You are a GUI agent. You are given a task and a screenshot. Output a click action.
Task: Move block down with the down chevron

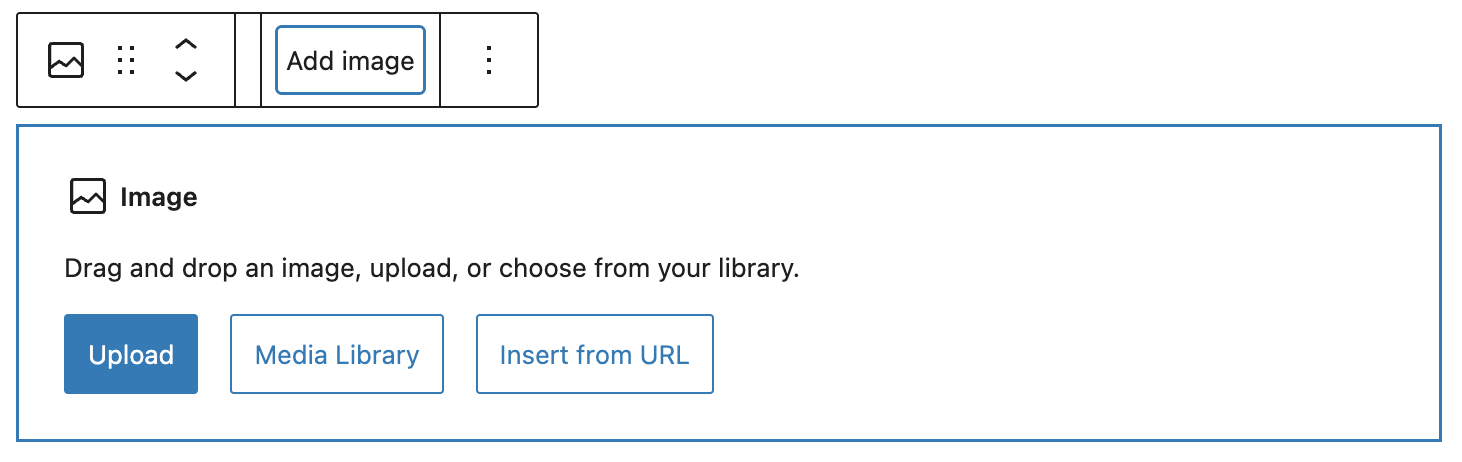[186, 76]
